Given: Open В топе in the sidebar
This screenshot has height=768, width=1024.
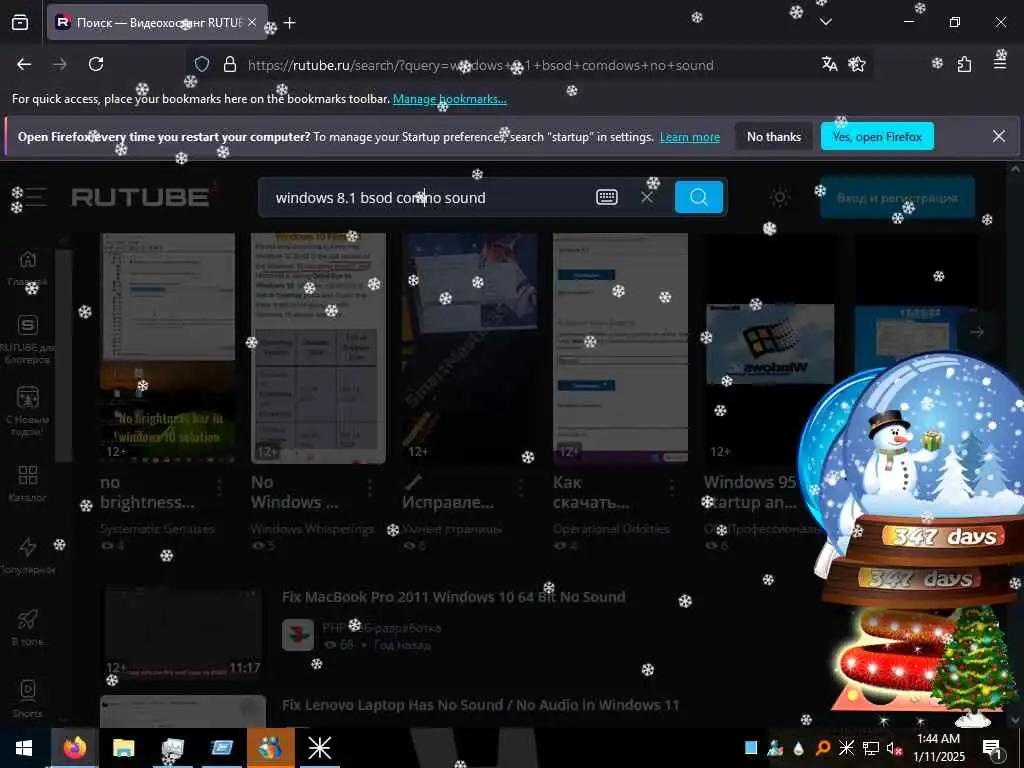Looking at the screenshot, I should tap(27, 628).
